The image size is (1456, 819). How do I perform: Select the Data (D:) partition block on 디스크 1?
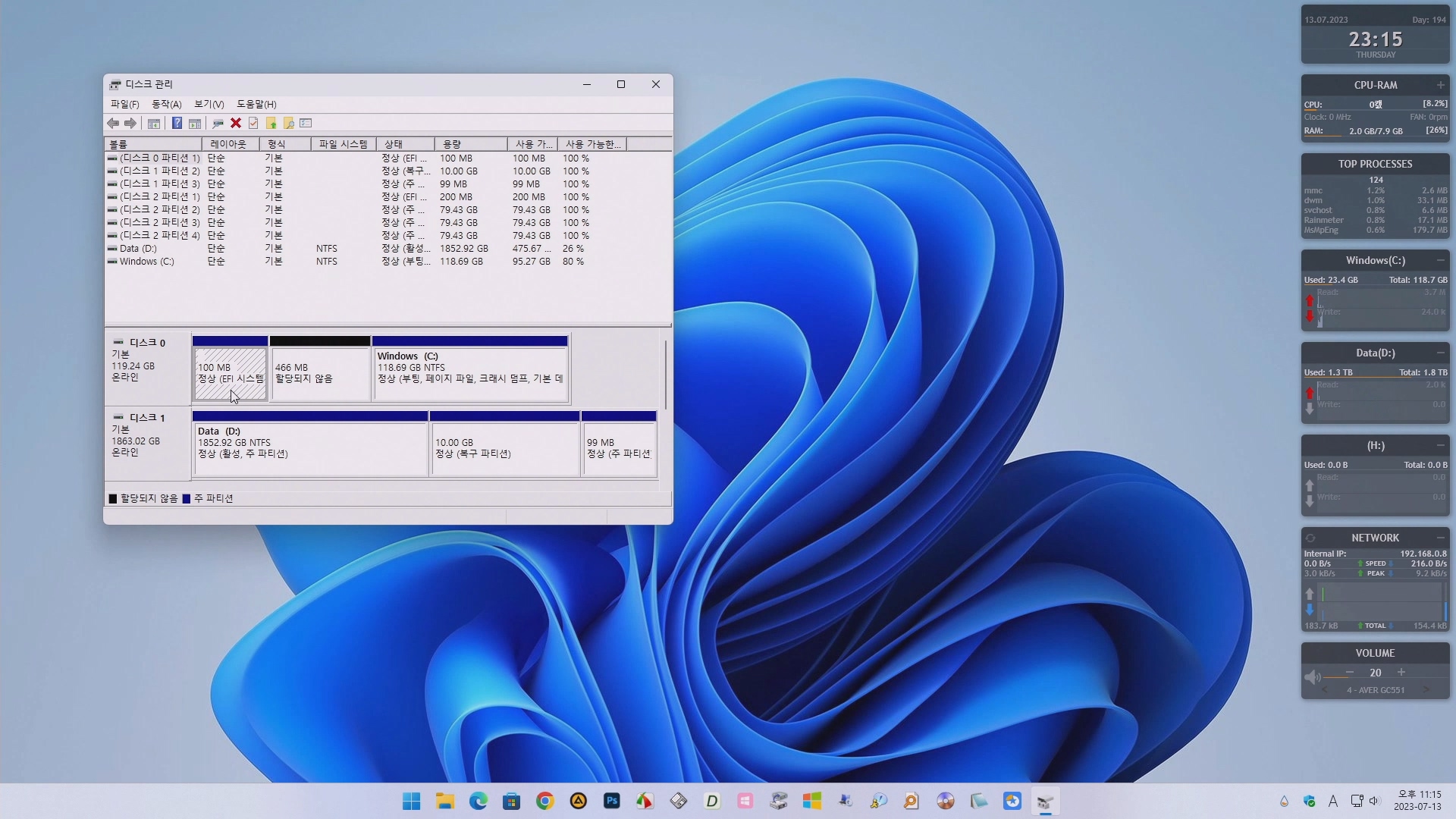[x=310, y=444]
